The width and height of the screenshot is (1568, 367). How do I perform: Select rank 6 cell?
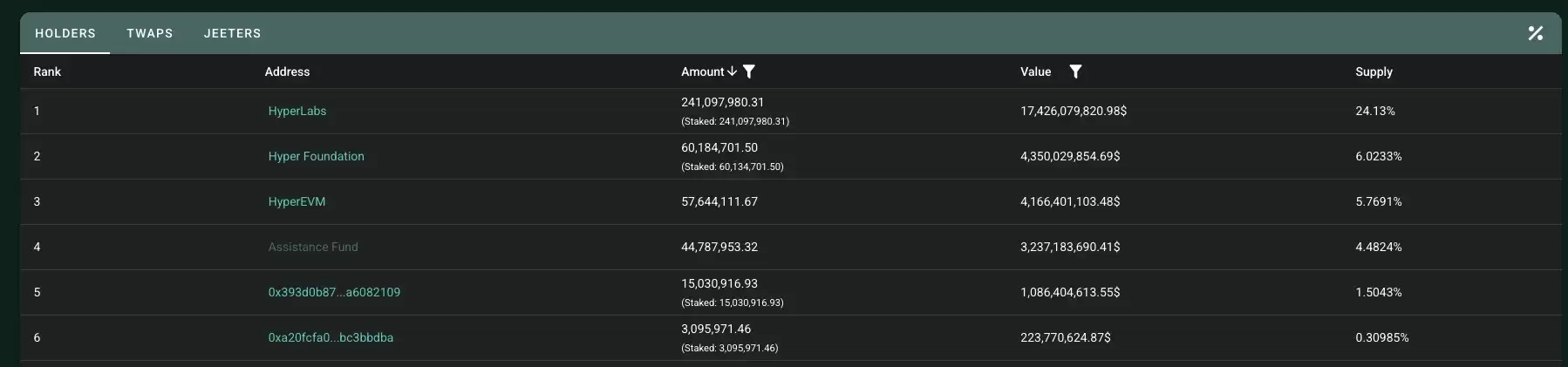click(37, 337)
